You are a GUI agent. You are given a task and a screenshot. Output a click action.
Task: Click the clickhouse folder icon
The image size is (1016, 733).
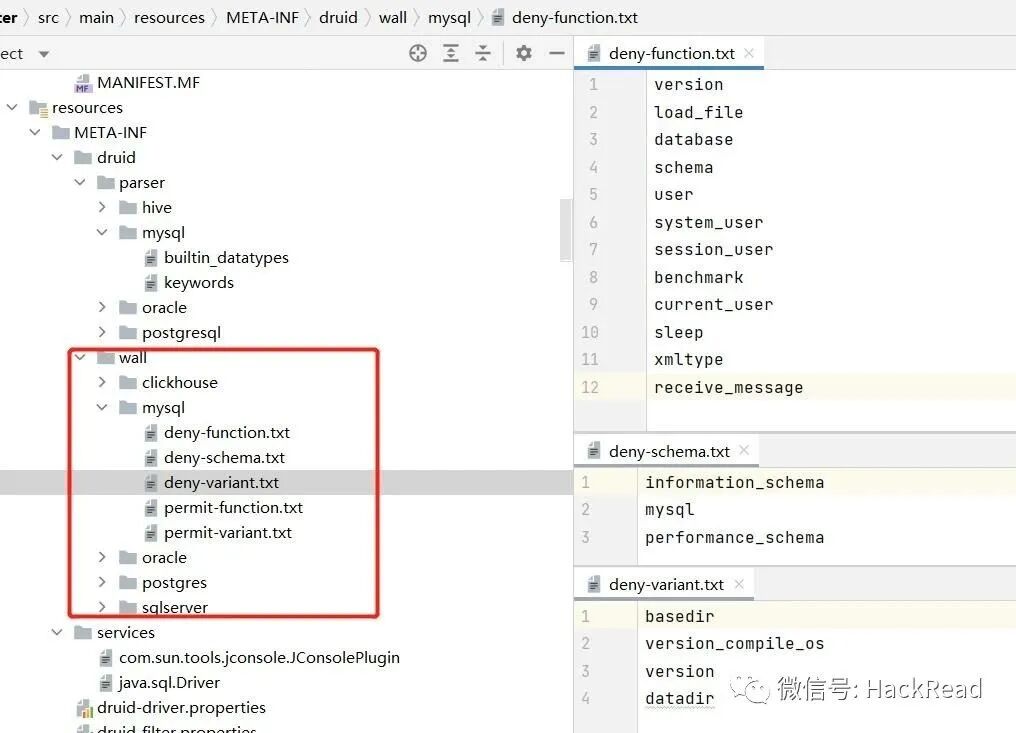128,382
